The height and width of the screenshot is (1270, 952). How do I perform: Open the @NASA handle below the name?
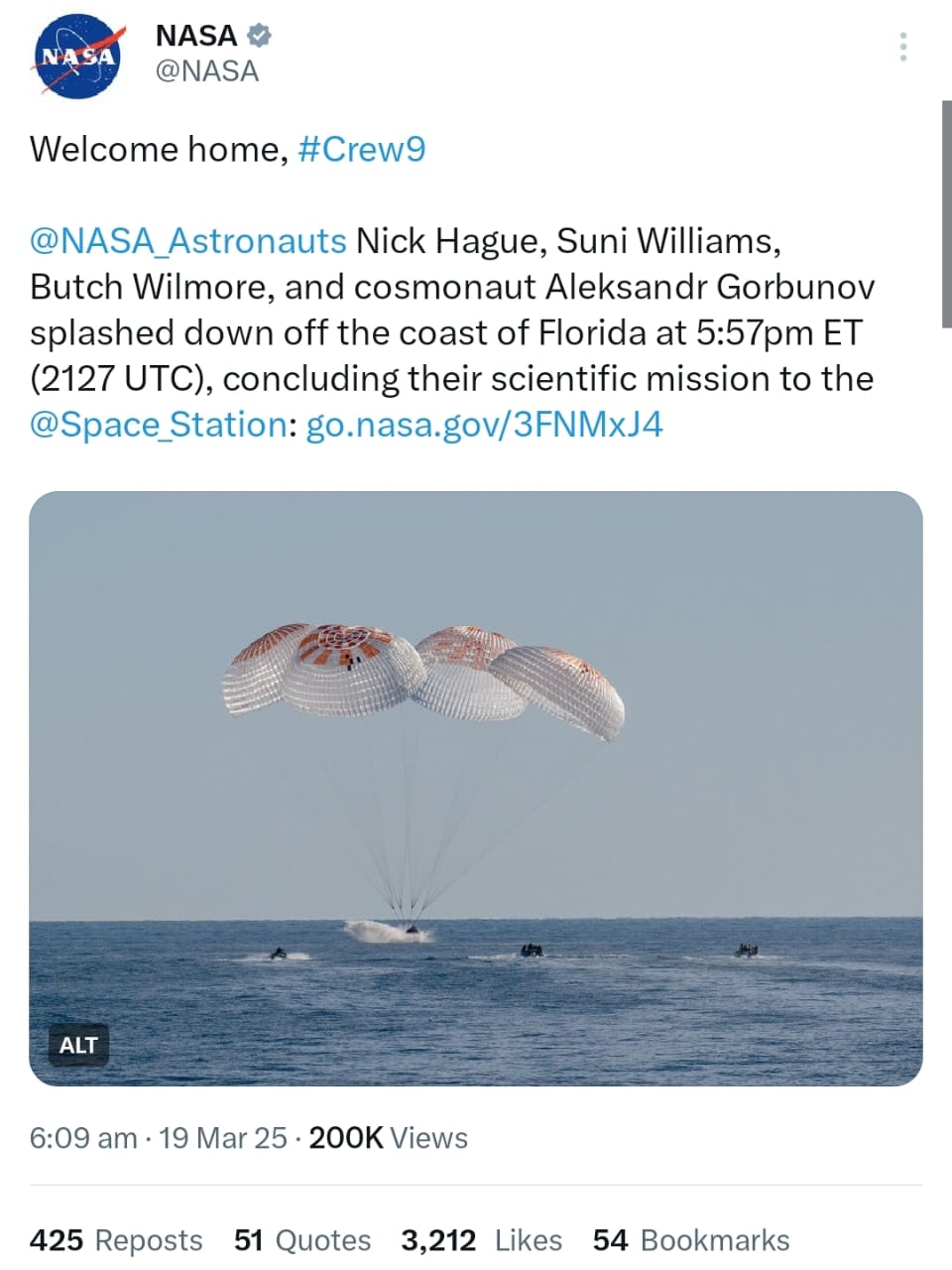click(x=207, y=71)
